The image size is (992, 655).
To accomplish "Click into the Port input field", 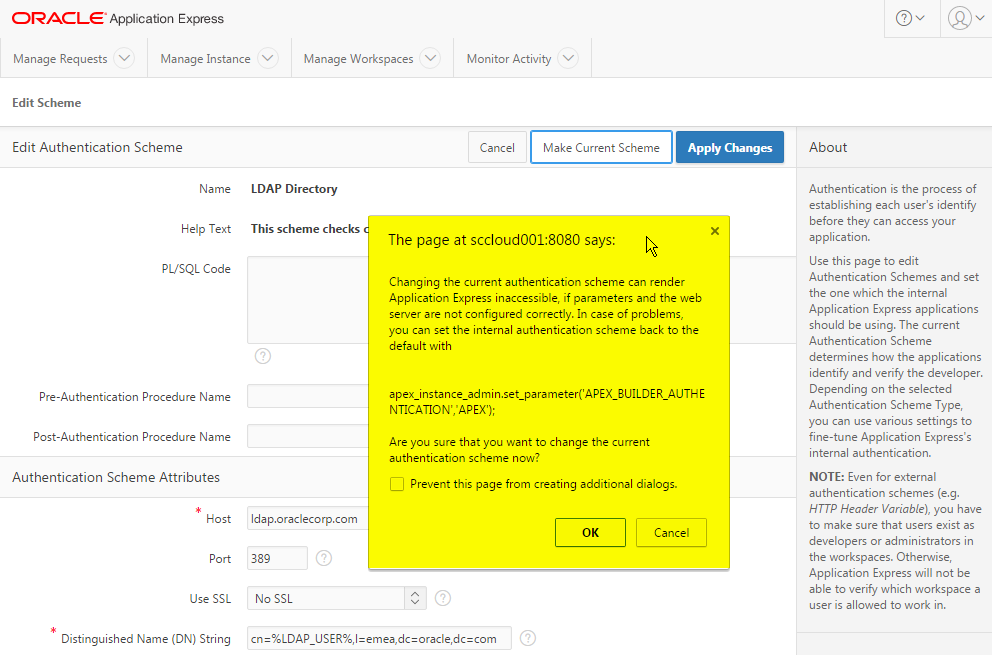I will [277, 558].
